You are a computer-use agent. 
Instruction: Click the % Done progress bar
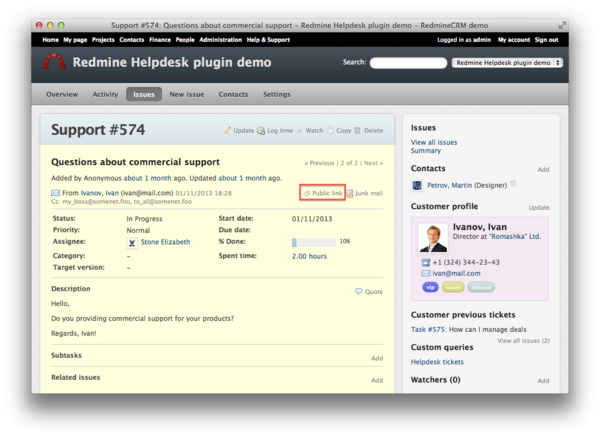click(314, 241)
